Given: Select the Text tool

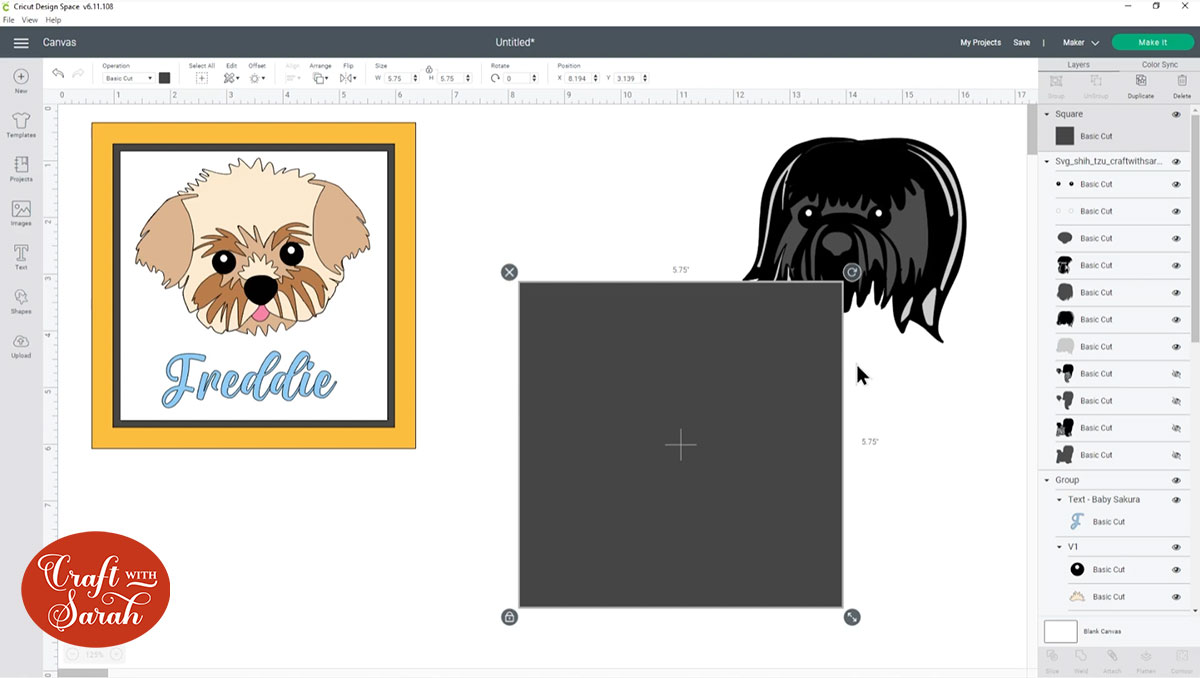Looking at the screenshot, I should (x=20, y=256).
